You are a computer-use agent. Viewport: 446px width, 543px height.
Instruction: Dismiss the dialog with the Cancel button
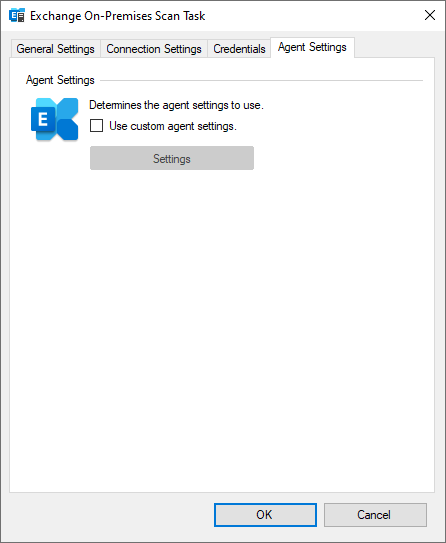(375, 515)
